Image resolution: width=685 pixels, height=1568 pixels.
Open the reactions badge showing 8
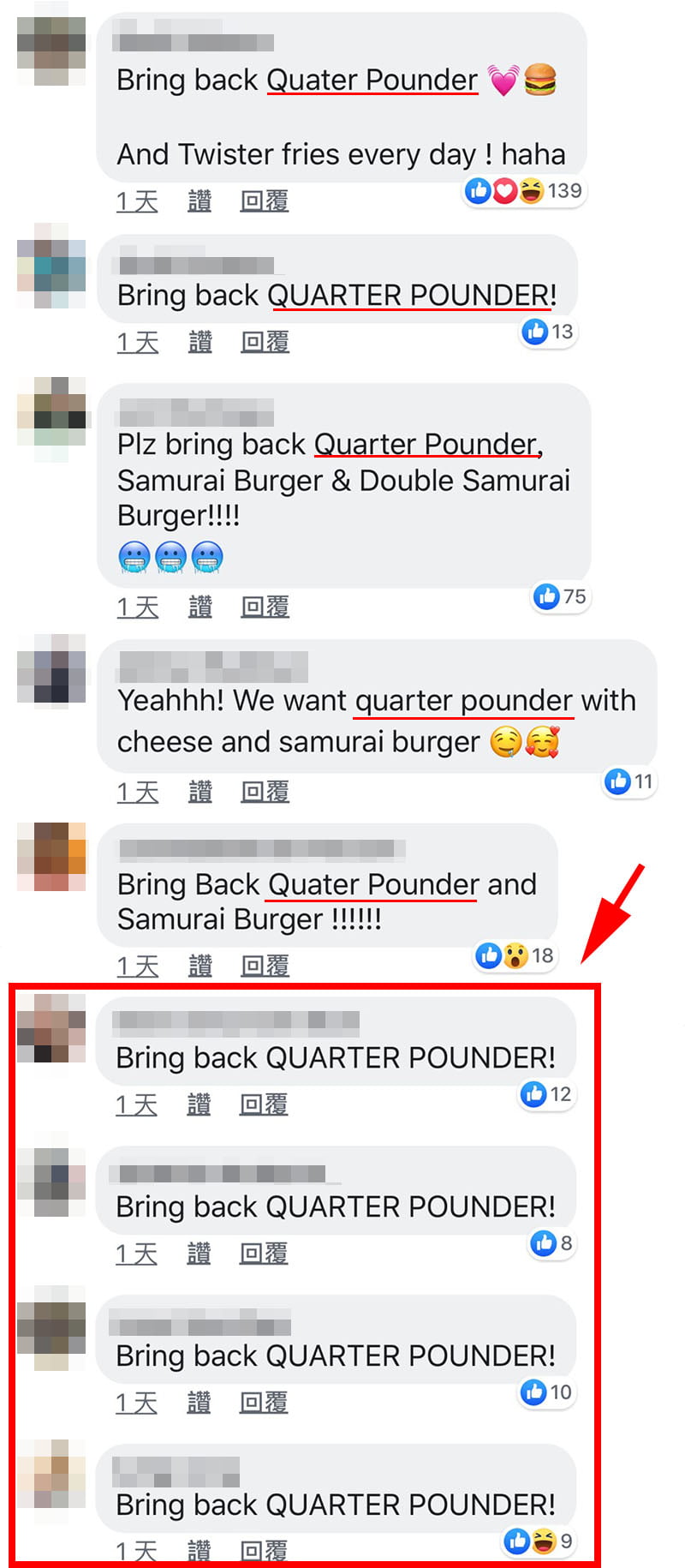point(551,1242)
